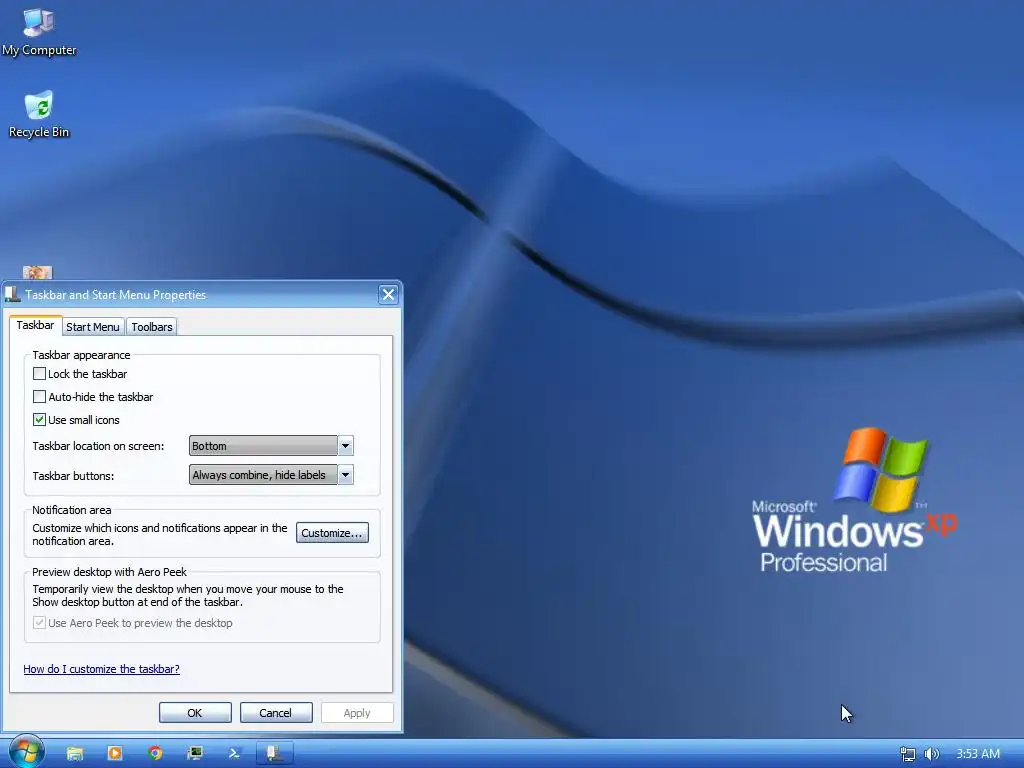Click Preview desktop with Aero Peek heading
1024x768 pixels.
(x=109, y=571)
